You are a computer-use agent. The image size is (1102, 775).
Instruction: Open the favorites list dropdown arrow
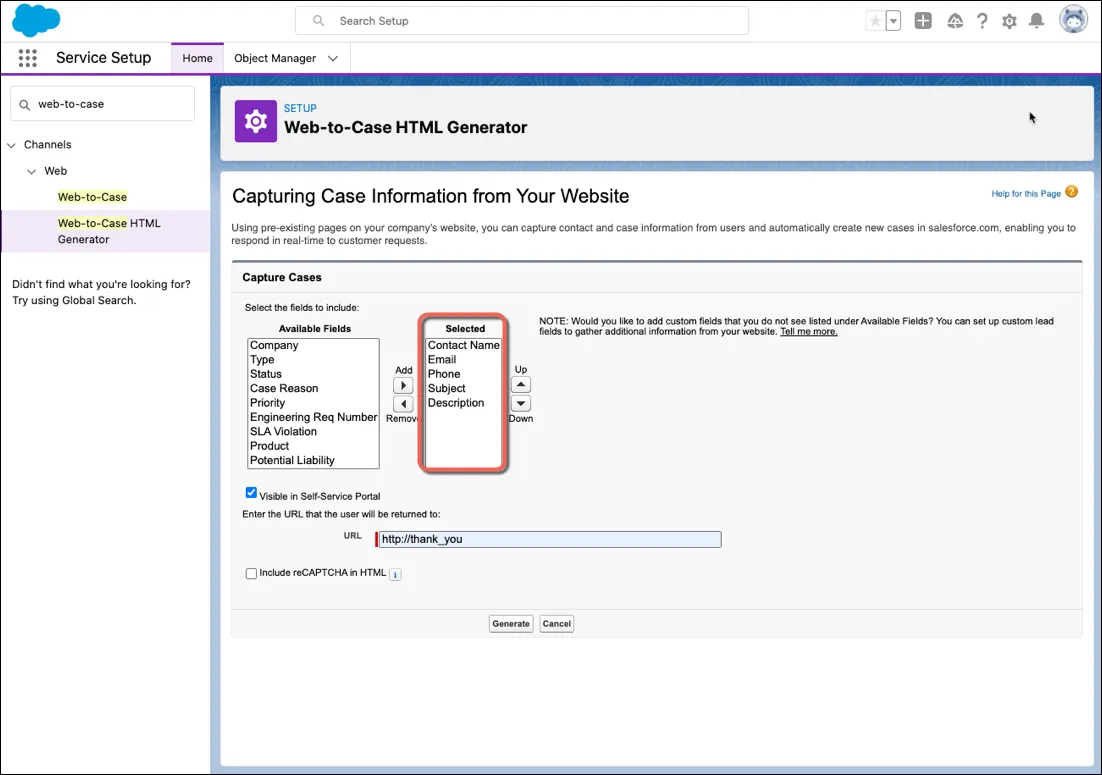pos(893,21)
